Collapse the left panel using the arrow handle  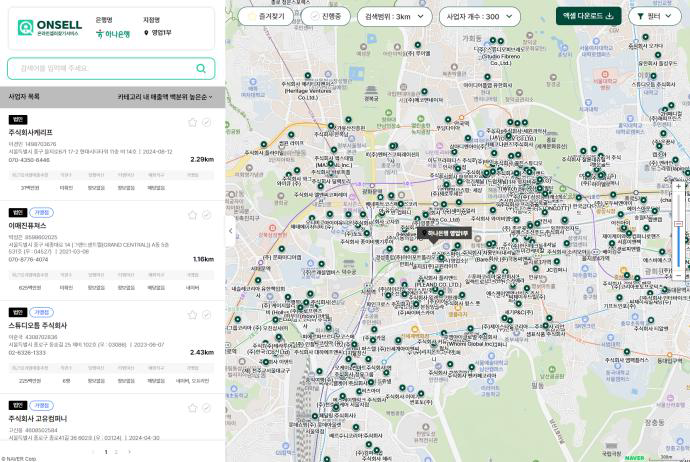point(230,231)
